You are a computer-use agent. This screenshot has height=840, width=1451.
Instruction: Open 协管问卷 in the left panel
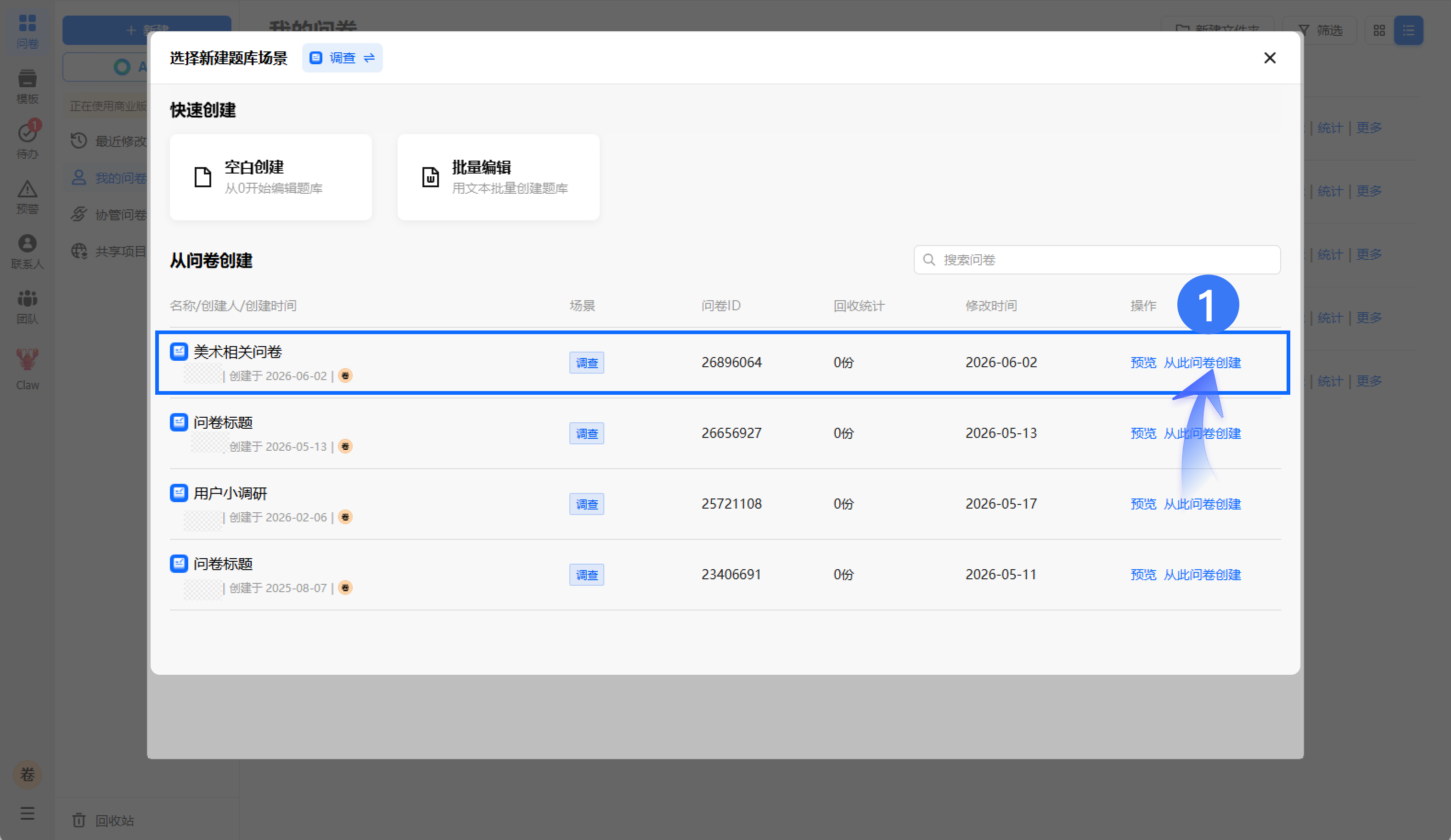(x=108, y=215)
